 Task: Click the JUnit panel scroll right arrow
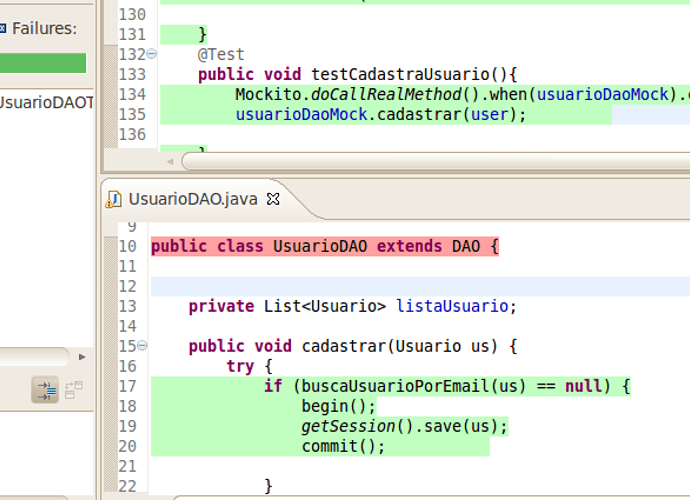pos(82,357)
